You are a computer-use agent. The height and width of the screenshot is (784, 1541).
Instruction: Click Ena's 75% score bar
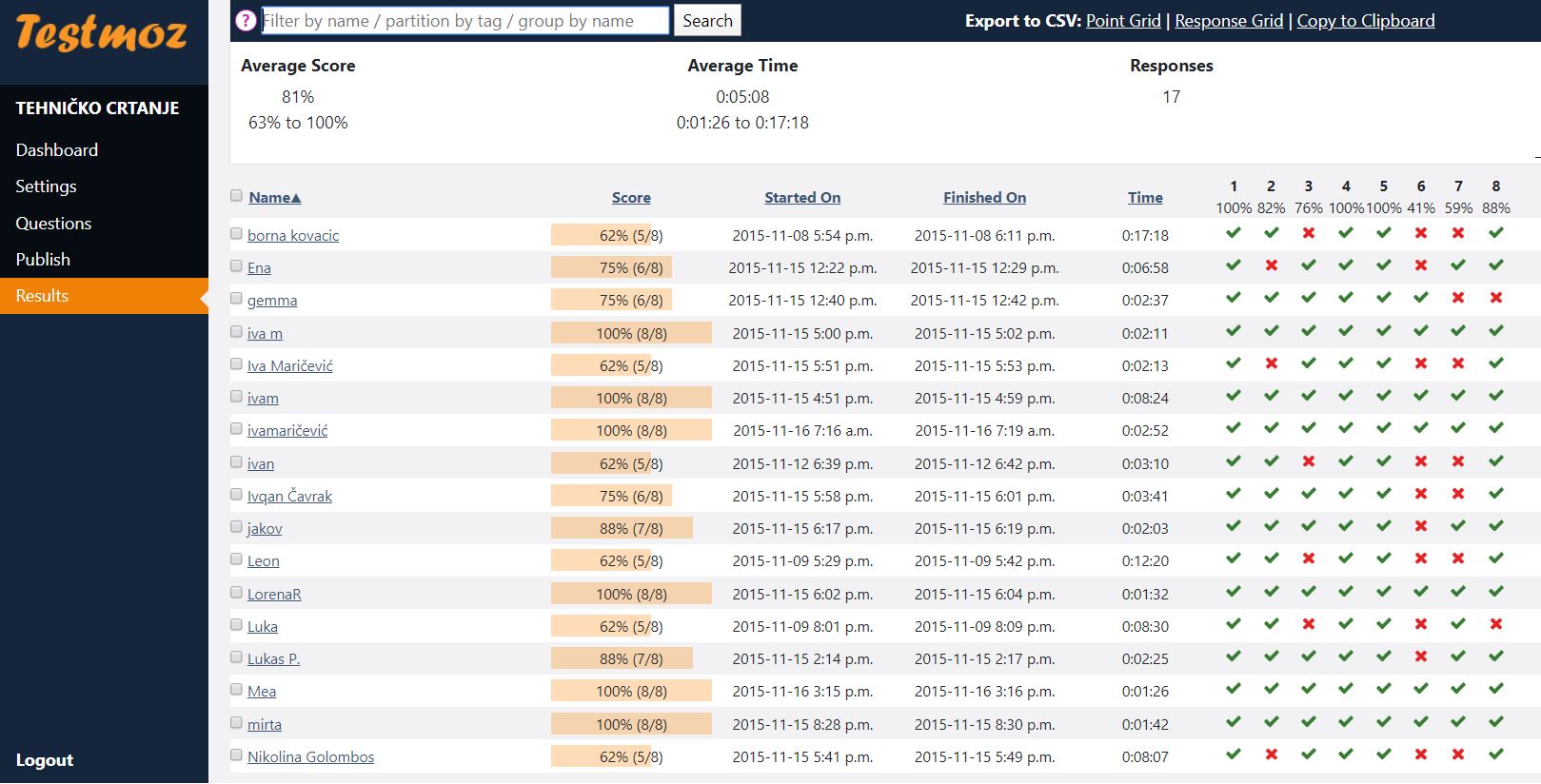[611, 267]
